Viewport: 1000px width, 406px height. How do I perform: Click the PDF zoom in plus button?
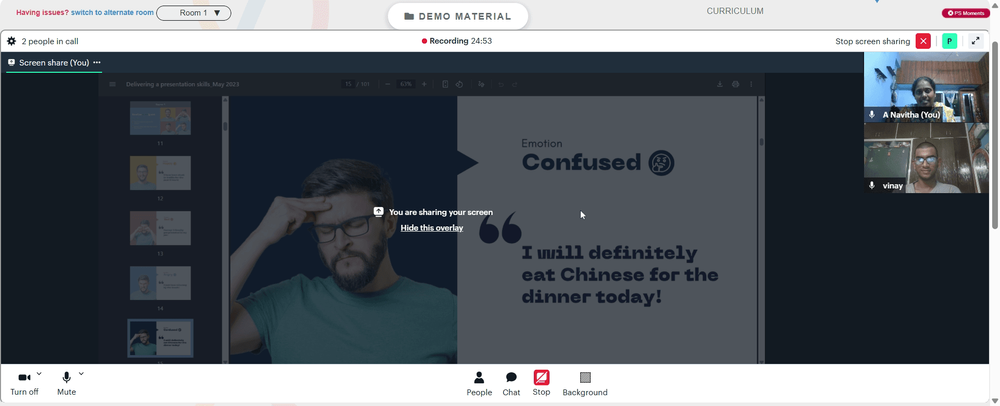point(425,84)
